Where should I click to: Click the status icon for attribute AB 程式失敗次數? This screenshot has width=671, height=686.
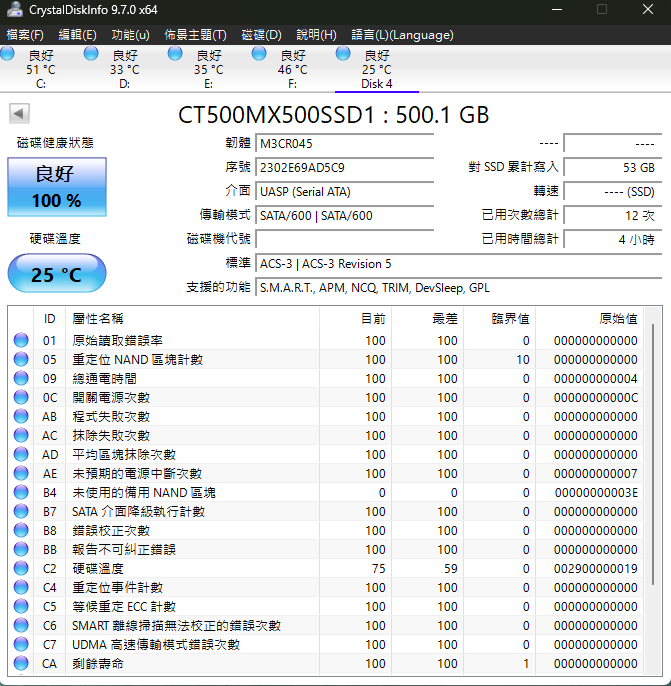(21, 416)
